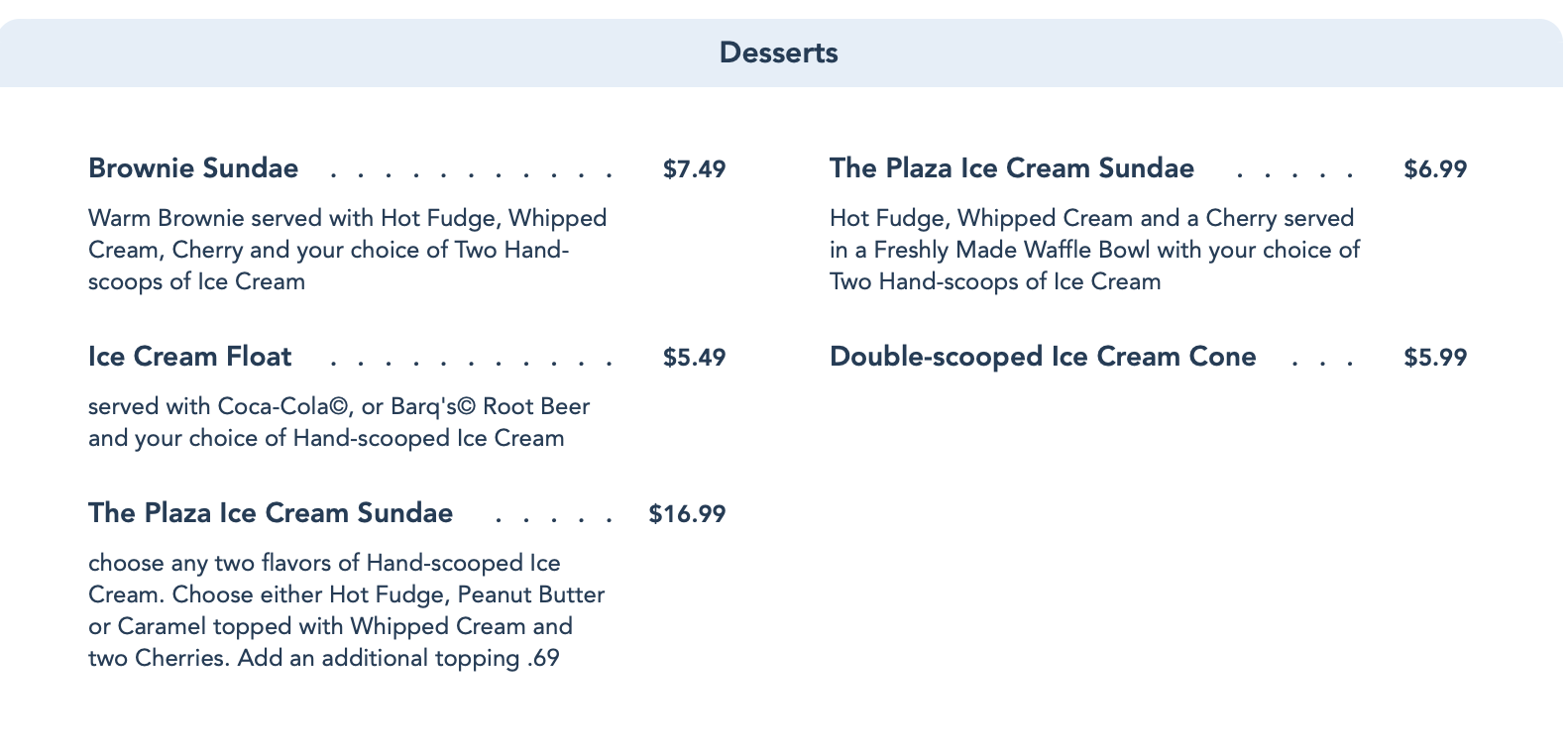Click the $5.49 price
This screenshot has height=753, width=1568.
coord(694,358)
